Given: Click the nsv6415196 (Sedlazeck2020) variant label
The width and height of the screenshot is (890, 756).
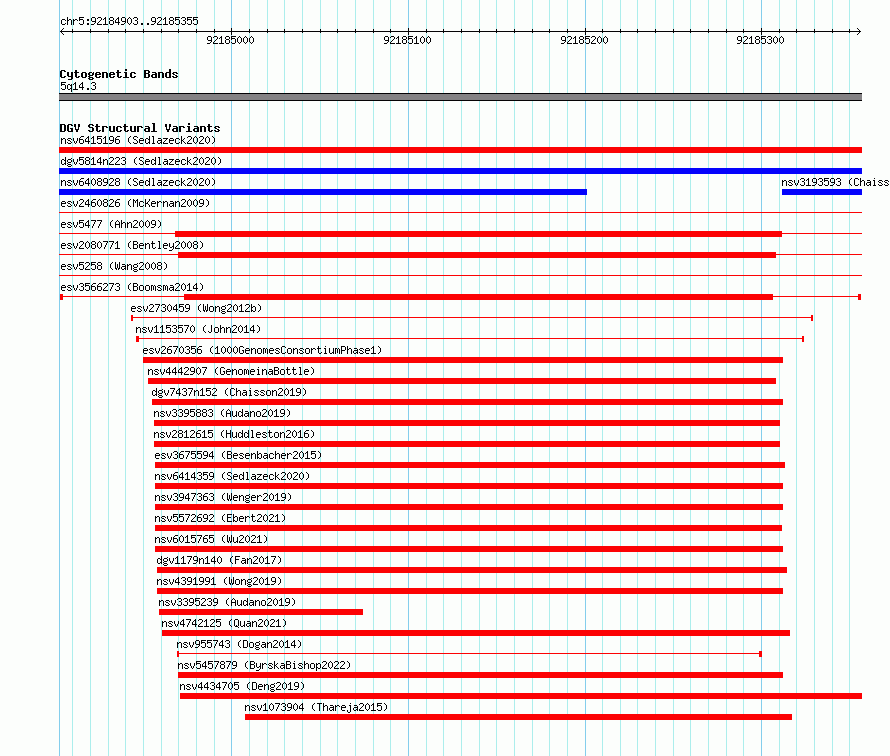Looking at the screenshot, I should [x=138, y=140].
